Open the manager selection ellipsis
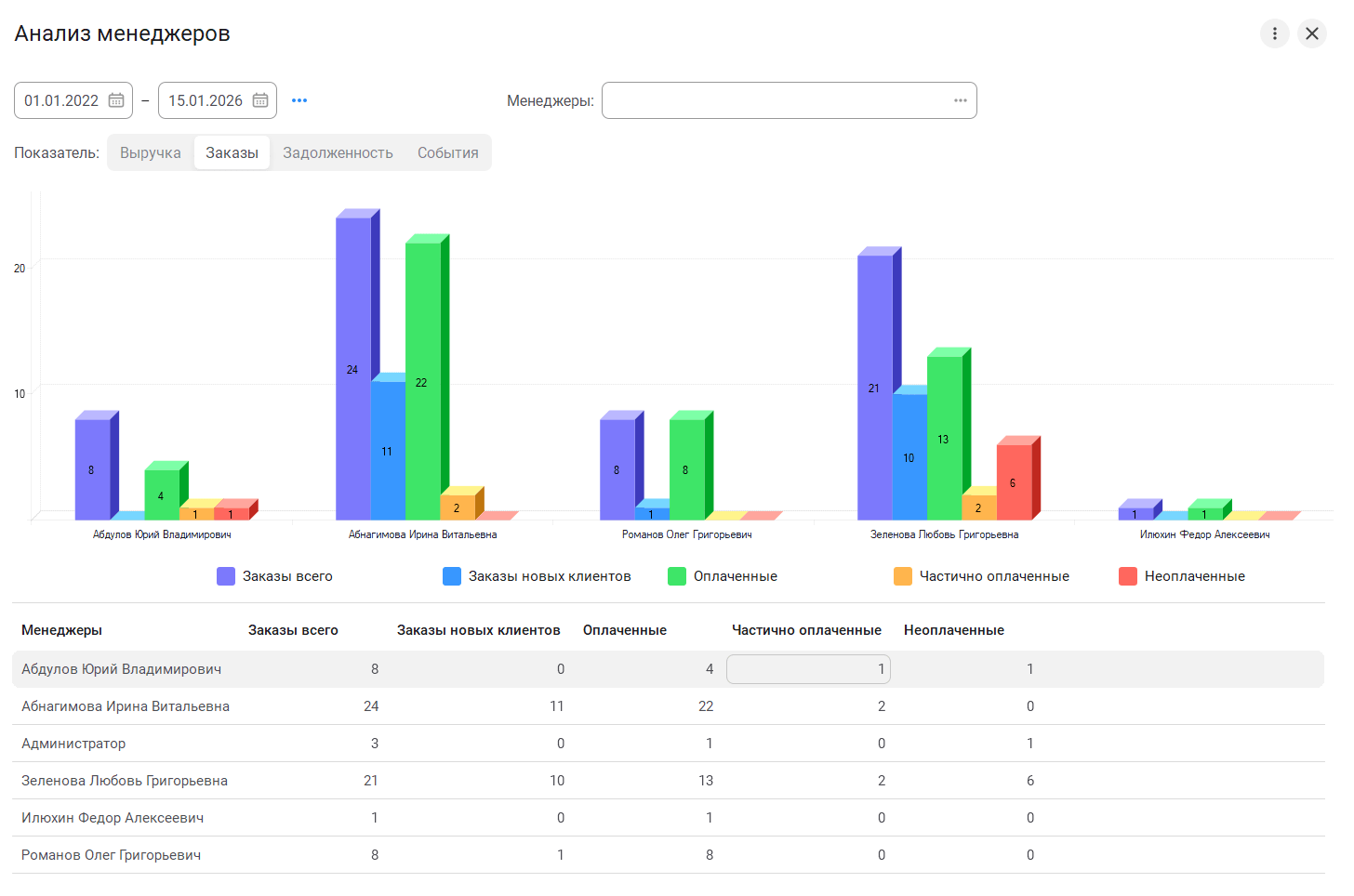Image resolution: width=1354 pixels, height=896 pixels. click(960, 100)
